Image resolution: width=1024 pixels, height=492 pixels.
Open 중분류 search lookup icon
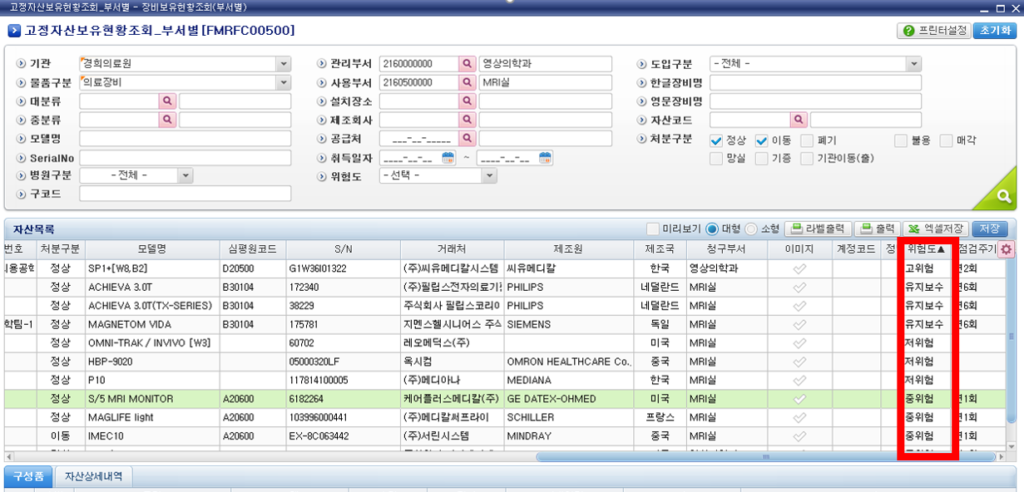(x=168, y=120)
